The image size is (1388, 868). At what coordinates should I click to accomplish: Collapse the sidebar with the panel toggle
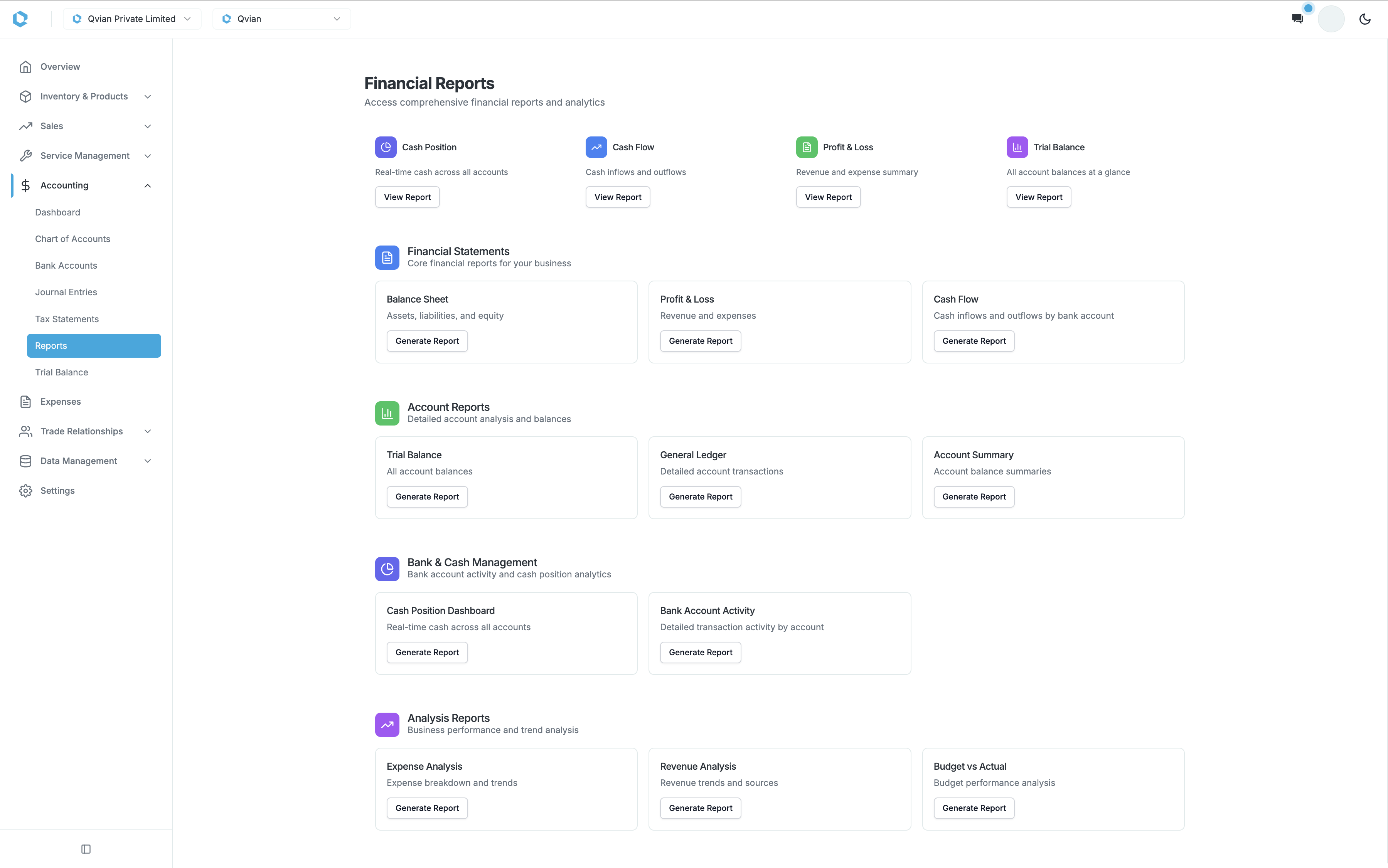(86, 848)
